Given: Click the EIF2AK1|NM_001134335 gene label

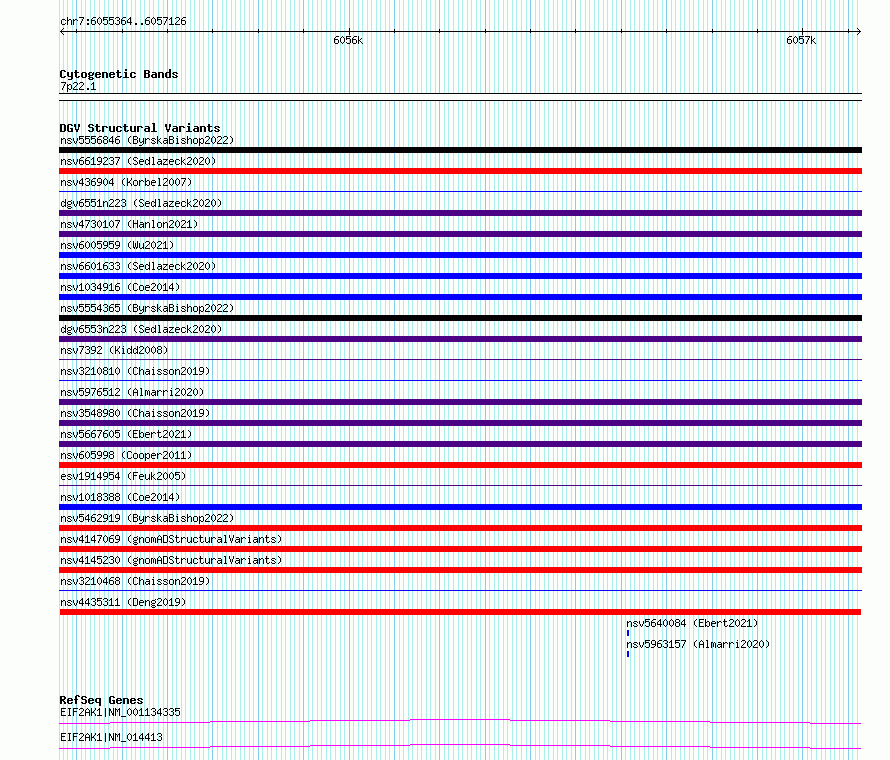Looking at the screenshot, I should [120, 712].
